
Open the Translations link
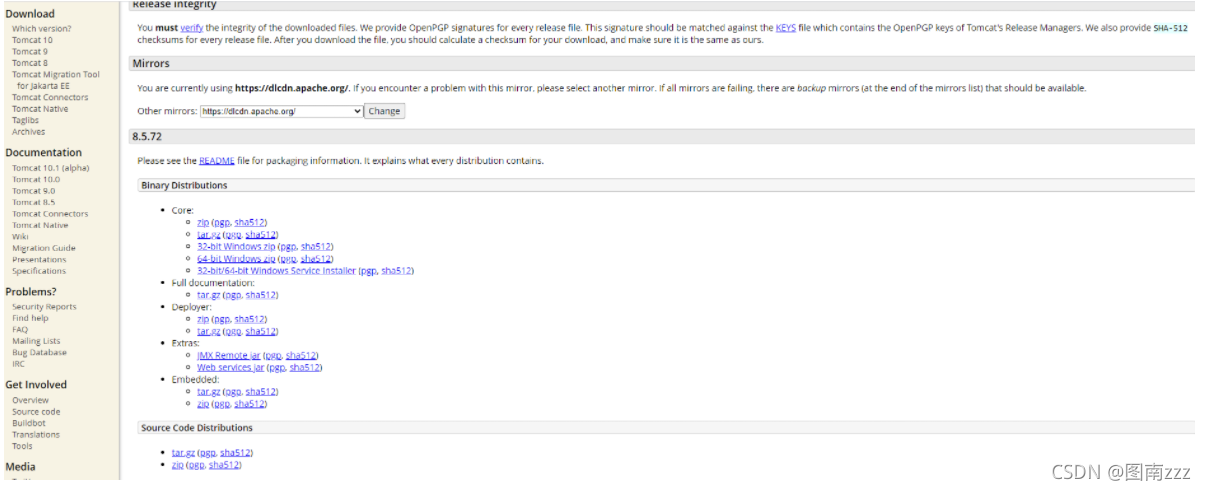click(36, 435)
